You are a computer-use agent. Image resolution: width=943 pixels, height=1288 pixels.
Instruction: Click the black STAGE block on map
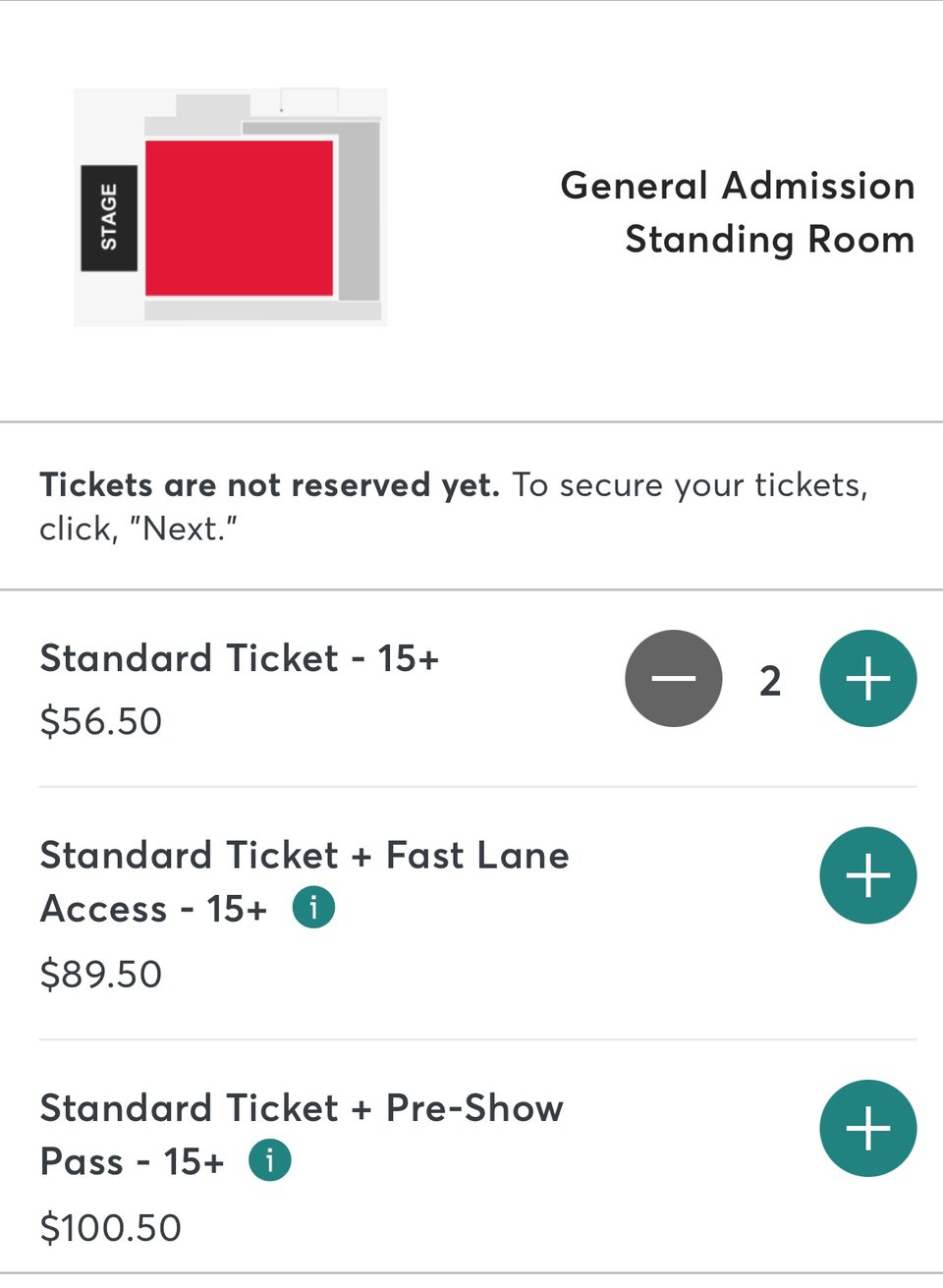point(108,218)
